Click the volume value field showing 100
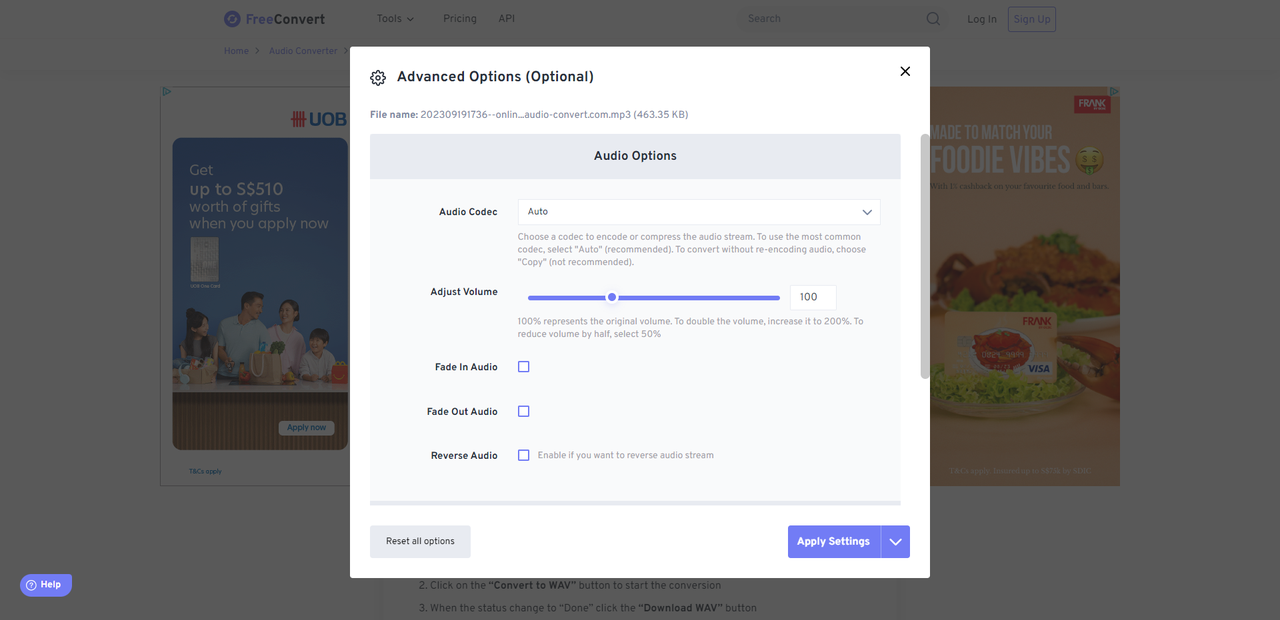 point(813,297)
